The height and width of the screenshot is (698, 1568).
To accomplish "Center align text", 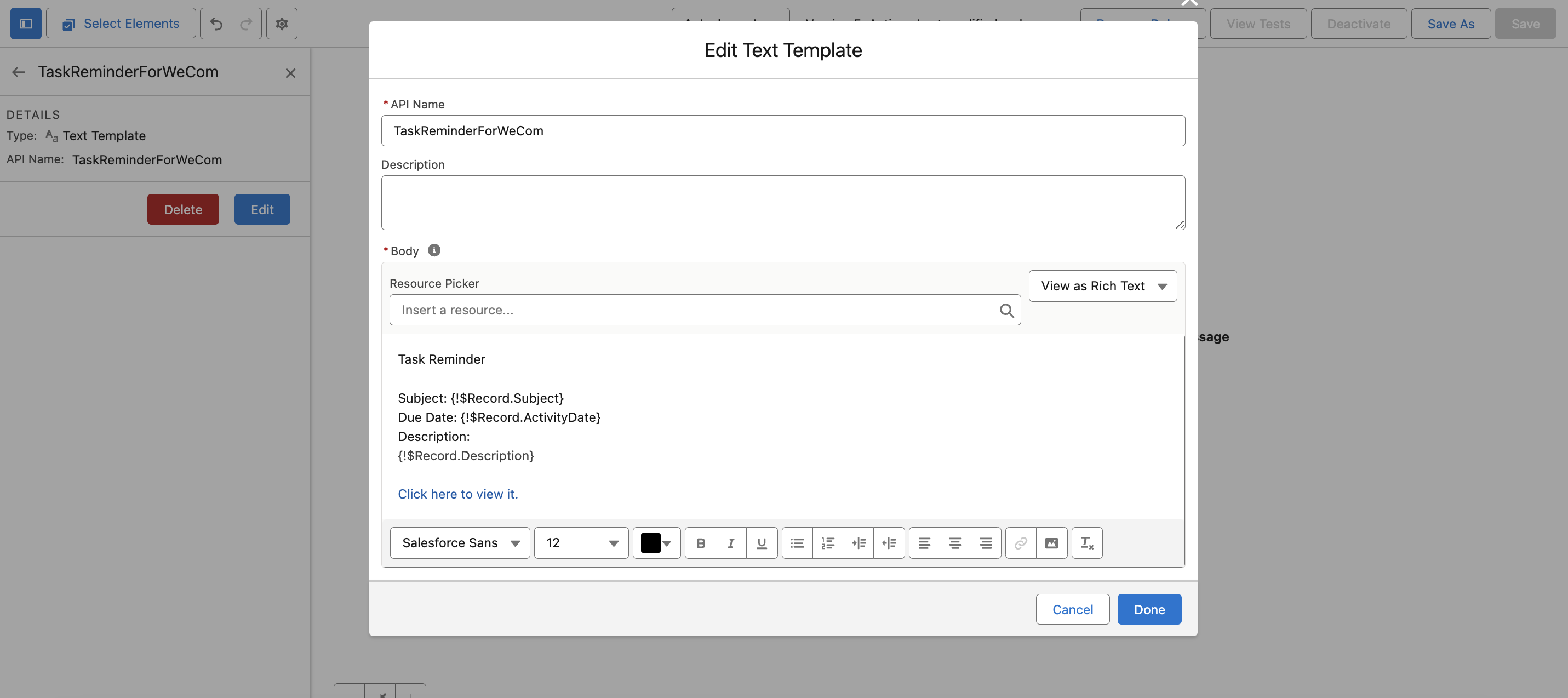I will (955, 543).
